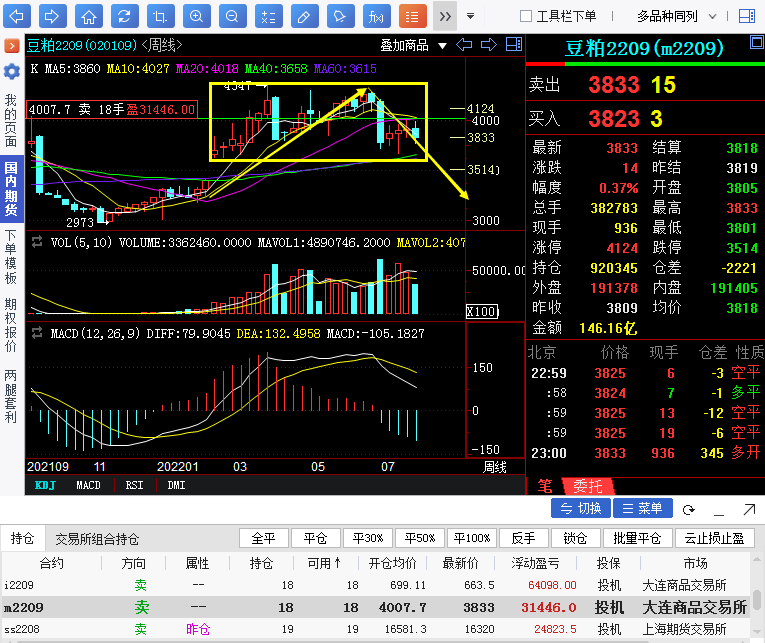Screen dimensions: 765x643
Task: Click the orange list icon in the toolbar
Action: coord(412,16)
